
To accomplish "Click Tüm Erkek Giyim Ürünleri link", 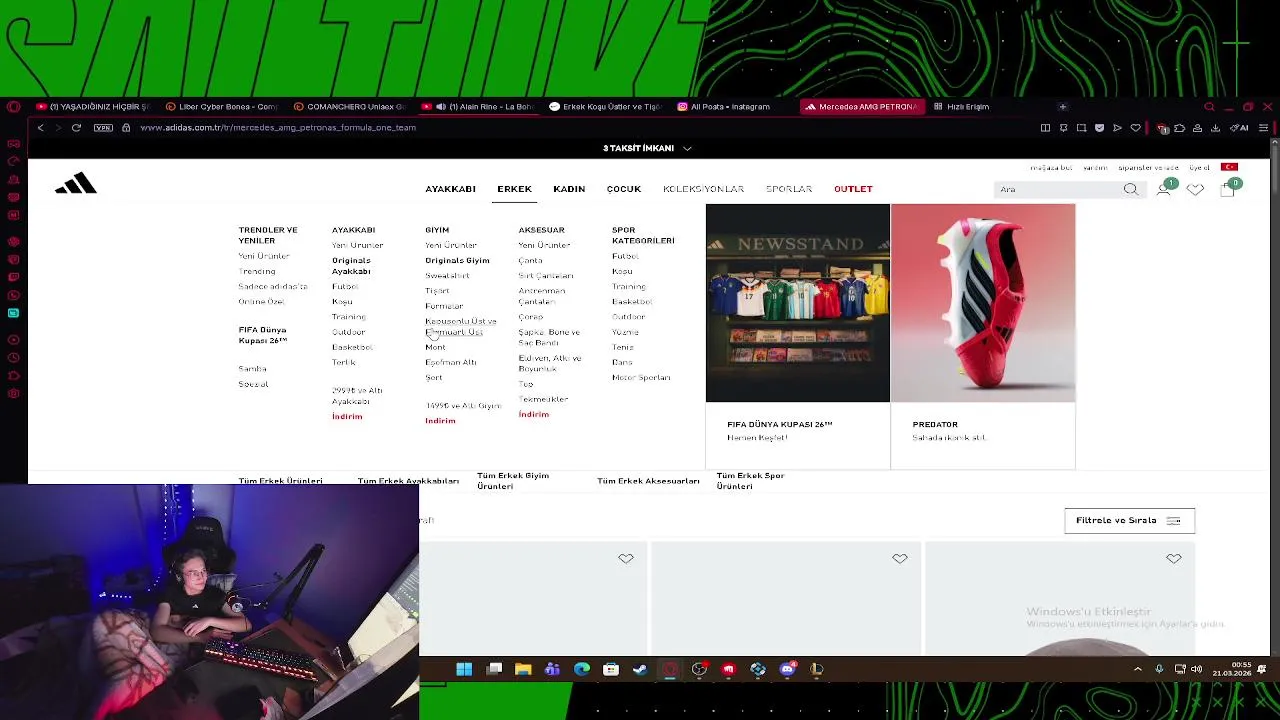I will 513,481.
